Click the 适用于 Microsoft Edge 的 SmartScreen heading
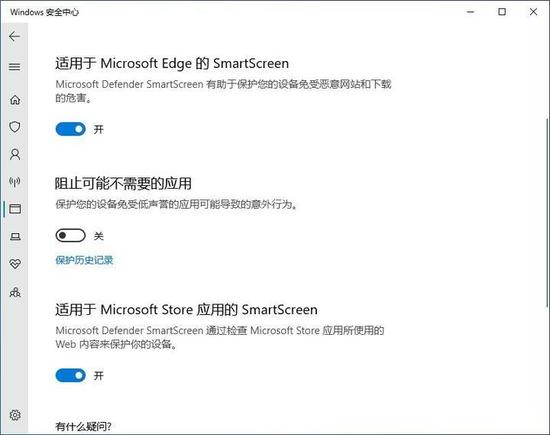The width and height of the screenshot is (550, 435). (172, 63)
